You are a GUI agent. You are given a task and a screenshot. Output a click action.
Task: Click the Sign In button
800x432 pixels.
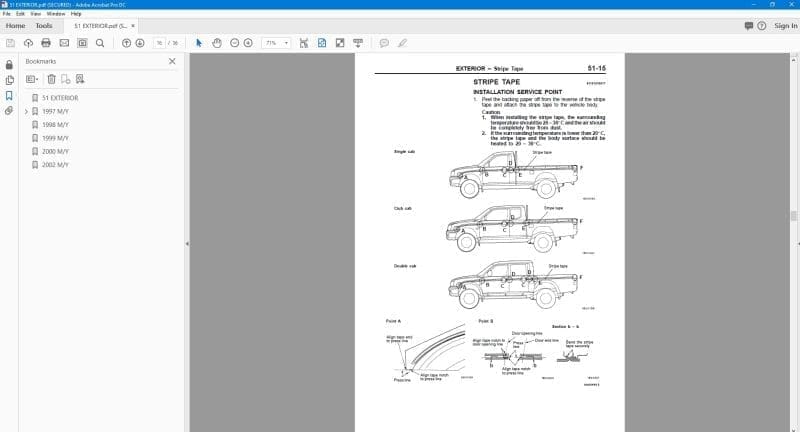[786, 26]
